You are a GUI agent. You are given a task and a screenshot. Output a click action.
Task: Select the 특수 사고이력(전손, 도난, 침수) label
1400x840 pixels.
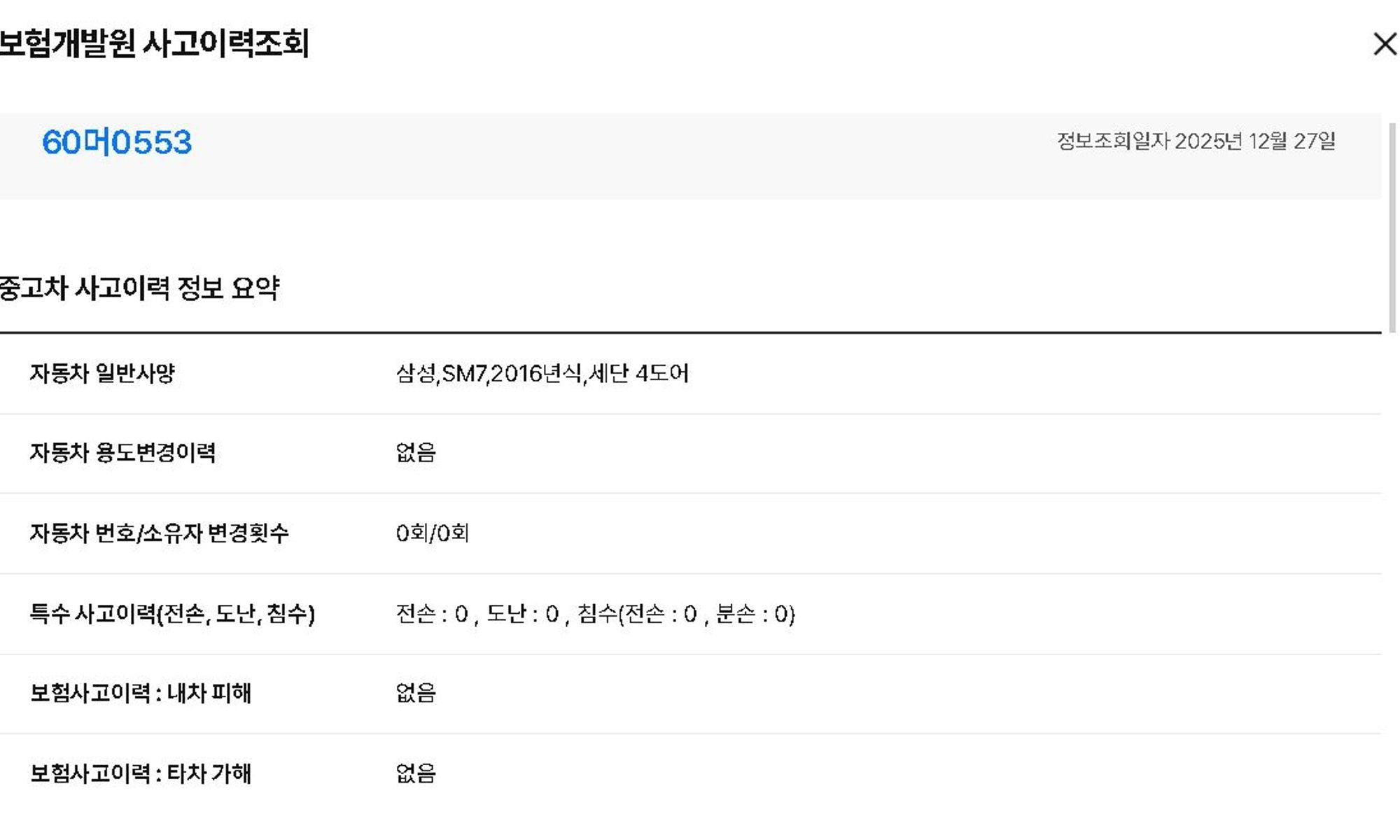[x=172, y=614]
